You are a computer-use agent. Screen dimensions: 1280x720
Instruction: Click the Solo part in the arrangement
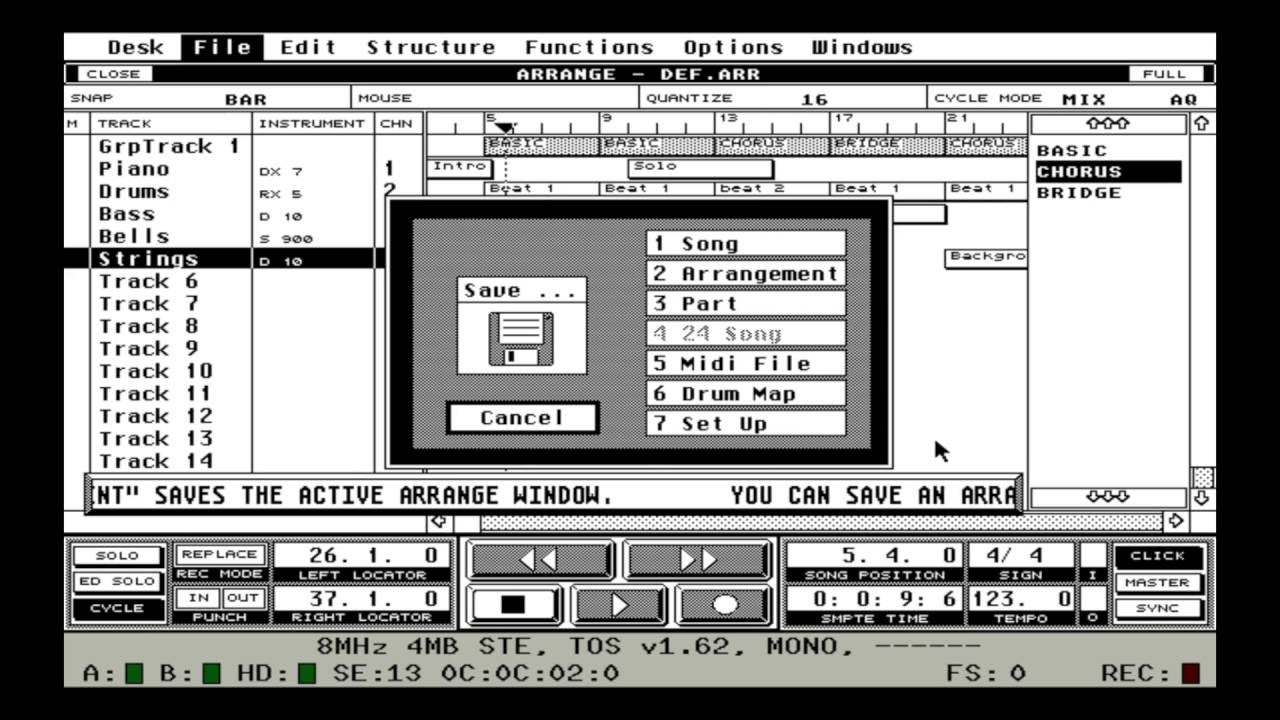click(700, 167)
